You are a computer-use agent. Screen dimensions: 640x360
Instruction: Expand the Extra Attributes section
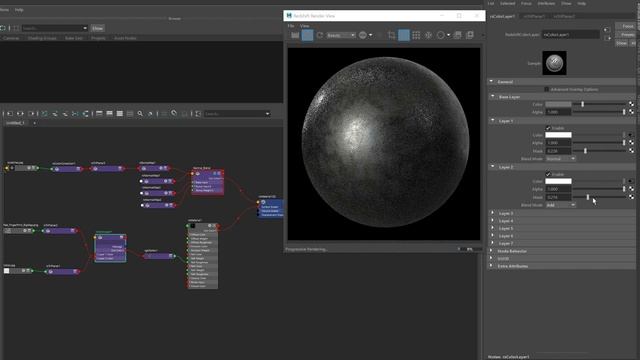492,266
